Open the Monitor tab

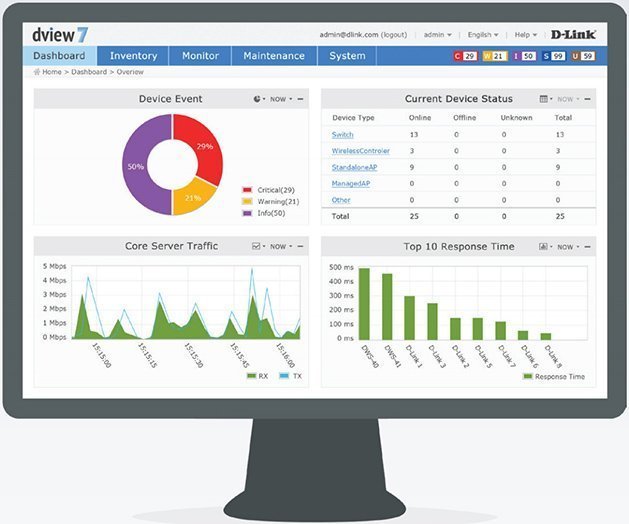coord(200,56)
